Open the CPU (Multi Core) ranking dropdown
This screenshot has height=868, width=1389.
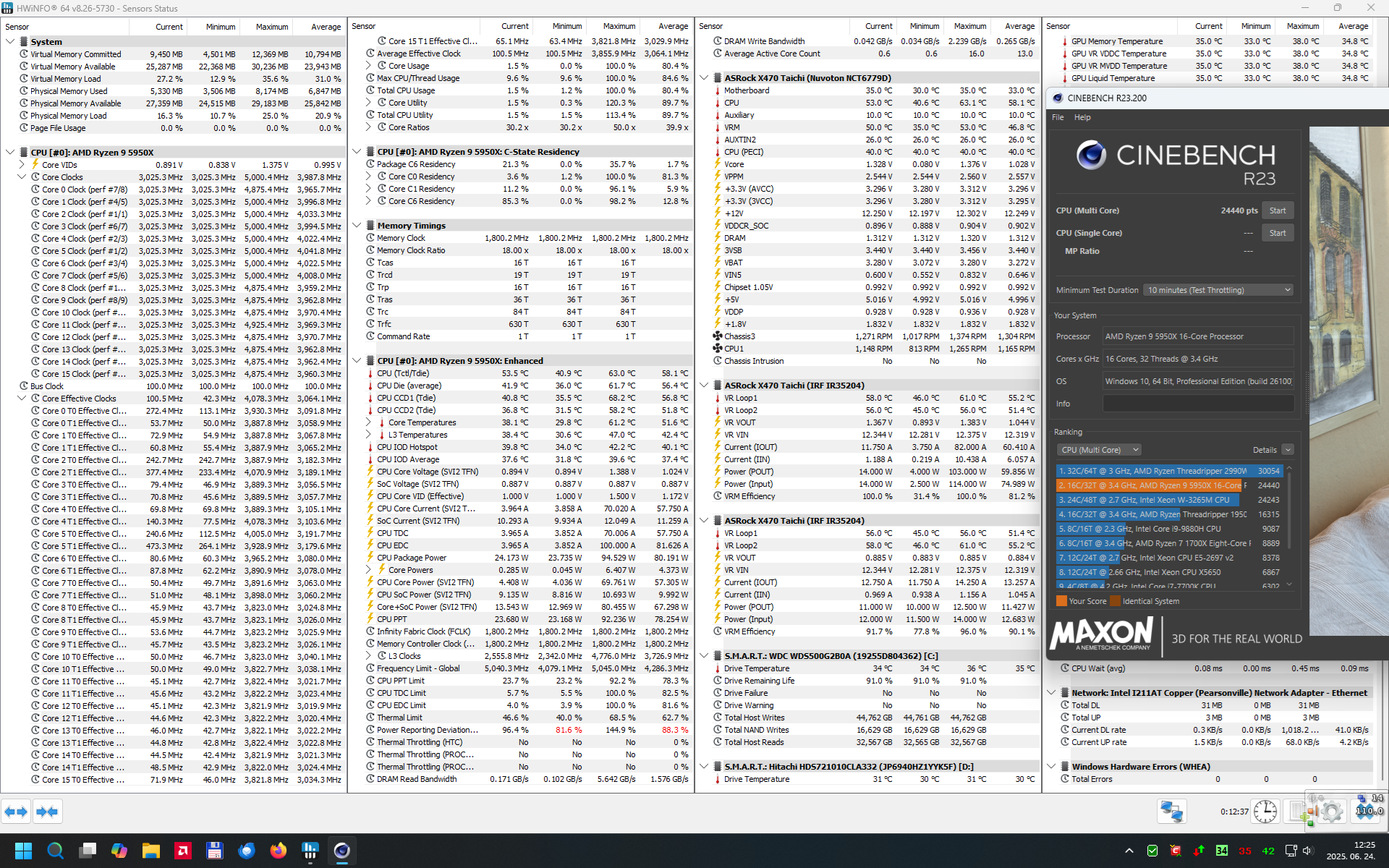click(x=1099, y=450)
